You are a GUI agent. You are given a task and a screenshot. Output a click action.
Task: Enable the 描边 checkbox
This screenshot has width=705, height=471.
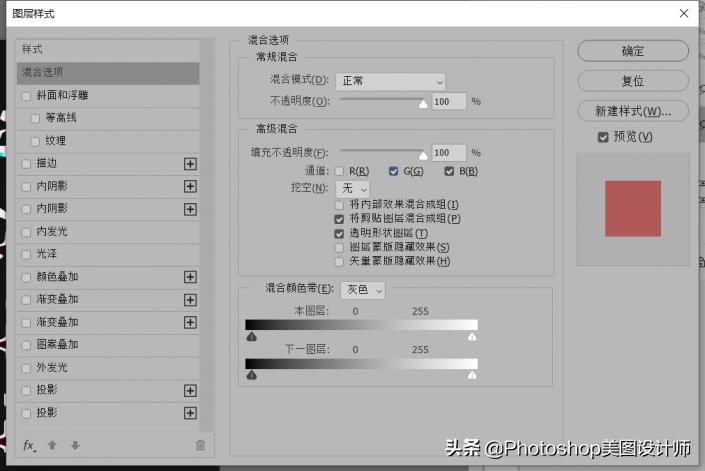pyautogui.click(x=26, y=164)
